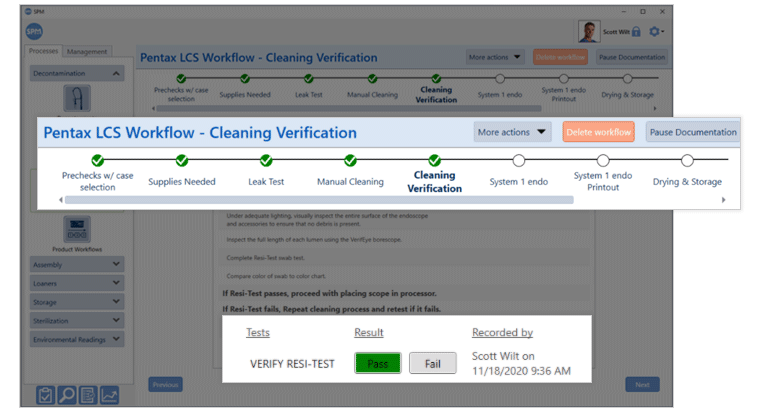This screenshot has width=761, height=414.
Task: Expand the Assembly section
Action: tap(77, 265)
